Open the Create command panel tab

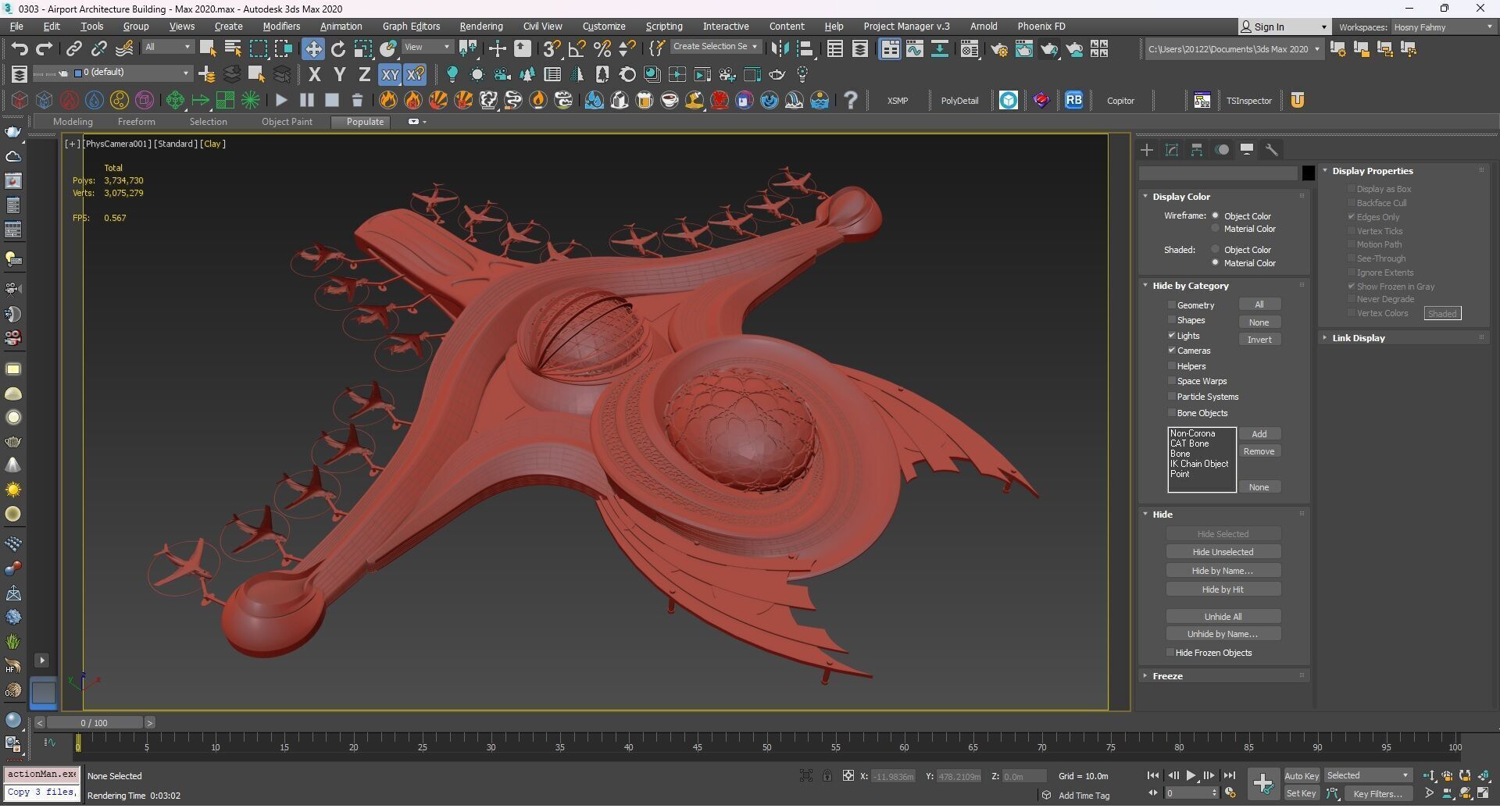(x=1147, y=150)
